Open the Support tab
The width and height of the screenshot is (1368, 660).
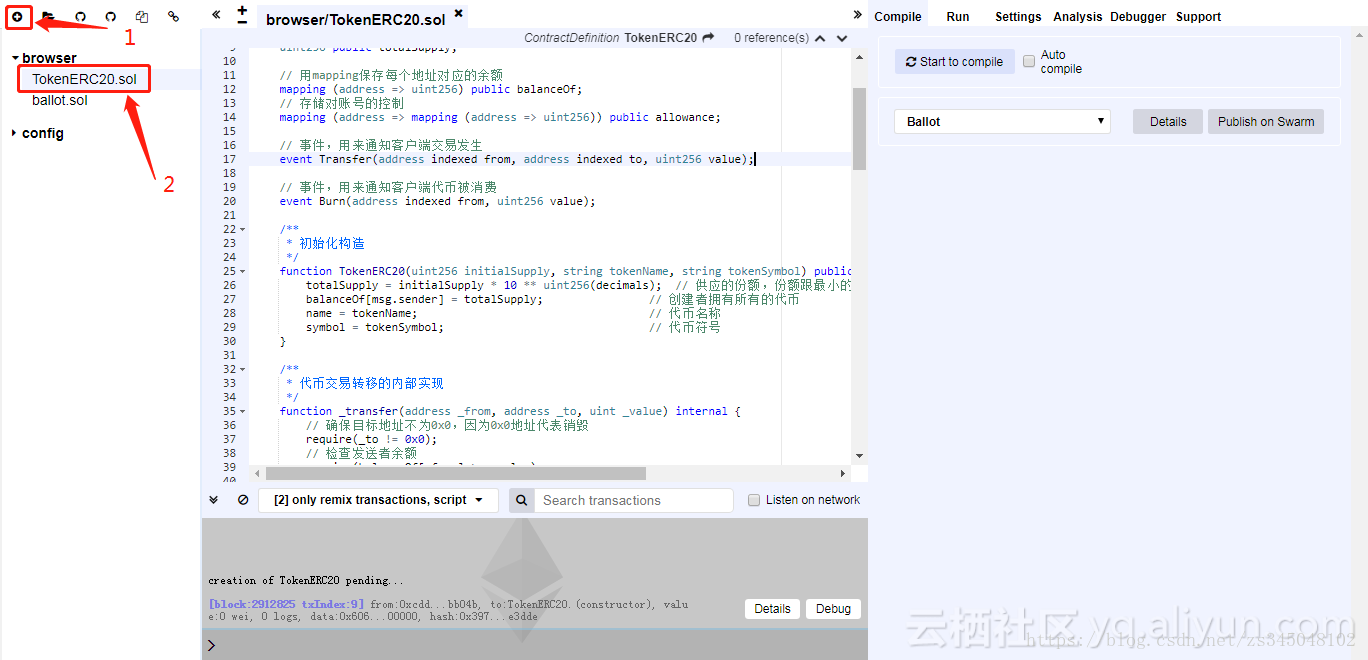[x=1198, y=16]
